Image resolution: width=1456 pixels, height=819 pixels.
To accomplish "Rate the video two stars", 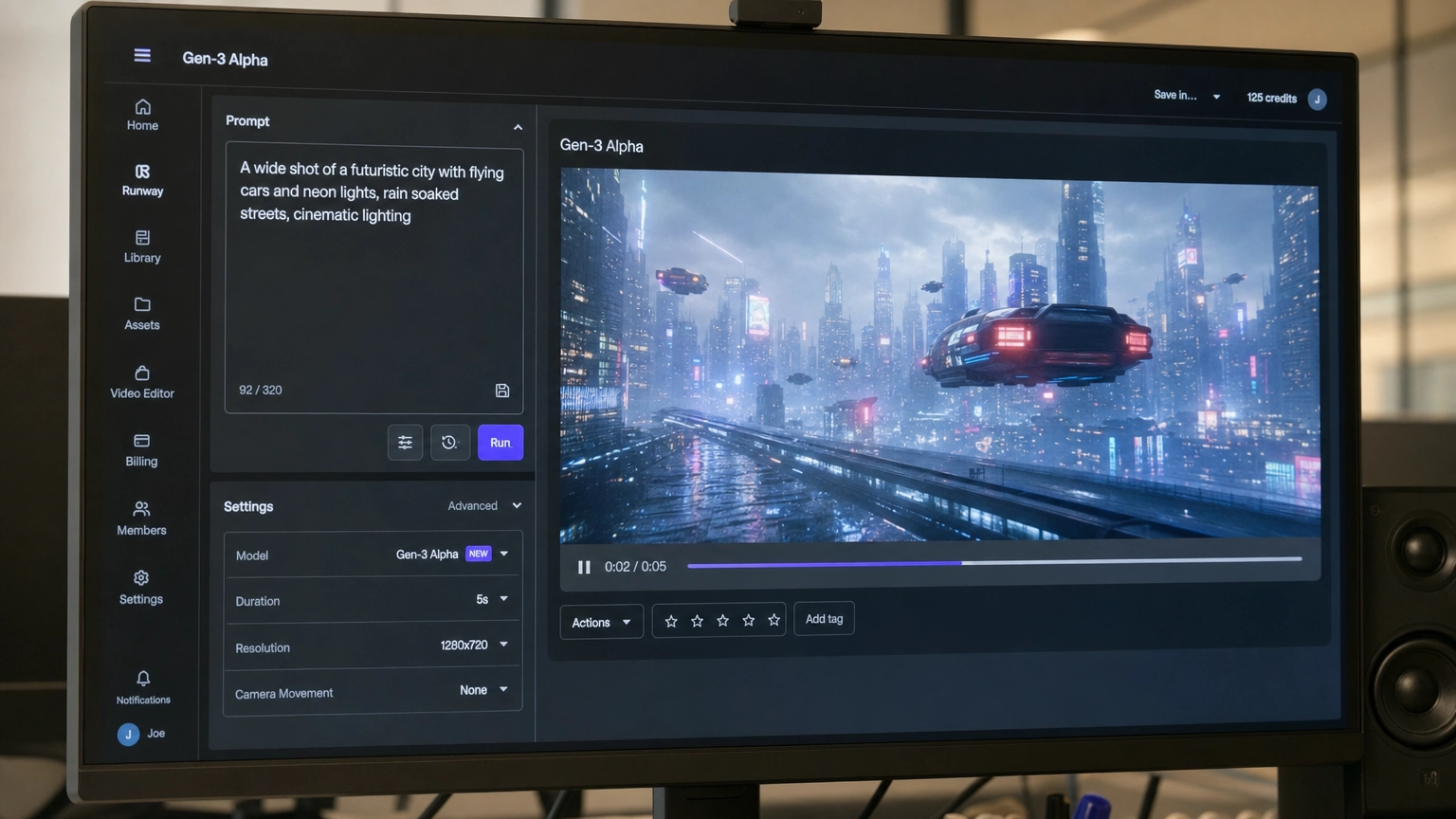I will click(x=698, y=621).
